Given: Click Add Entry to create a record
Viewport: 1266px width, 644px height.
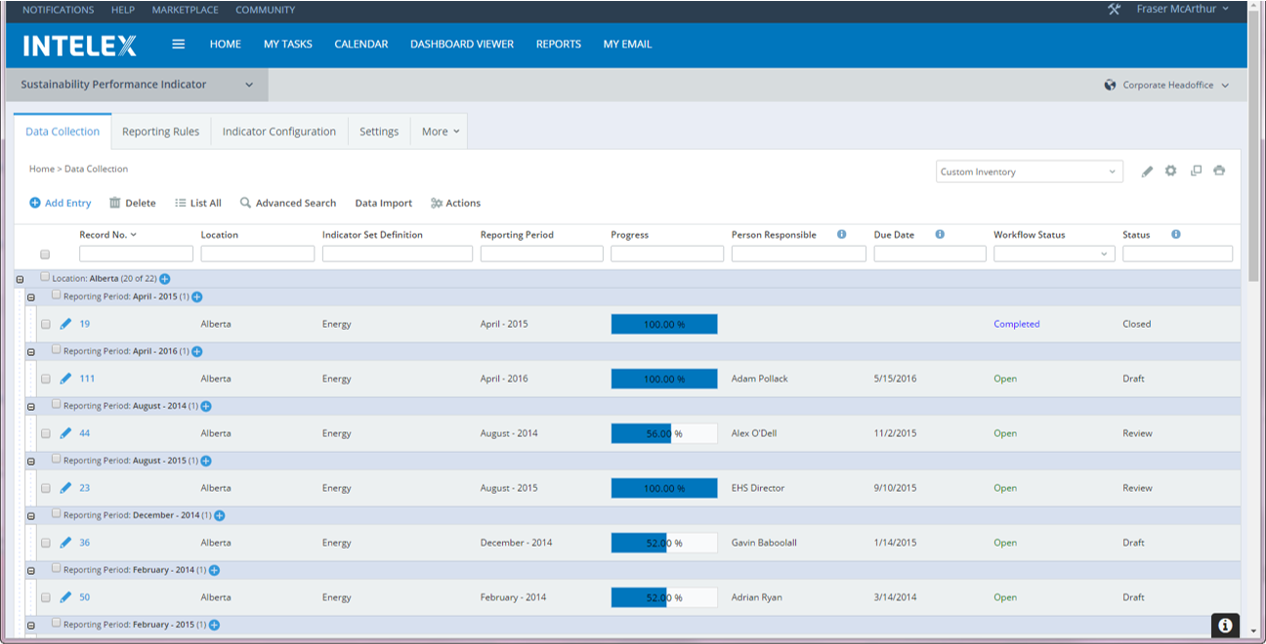Looking at the screenshot, I should (60, 203).
